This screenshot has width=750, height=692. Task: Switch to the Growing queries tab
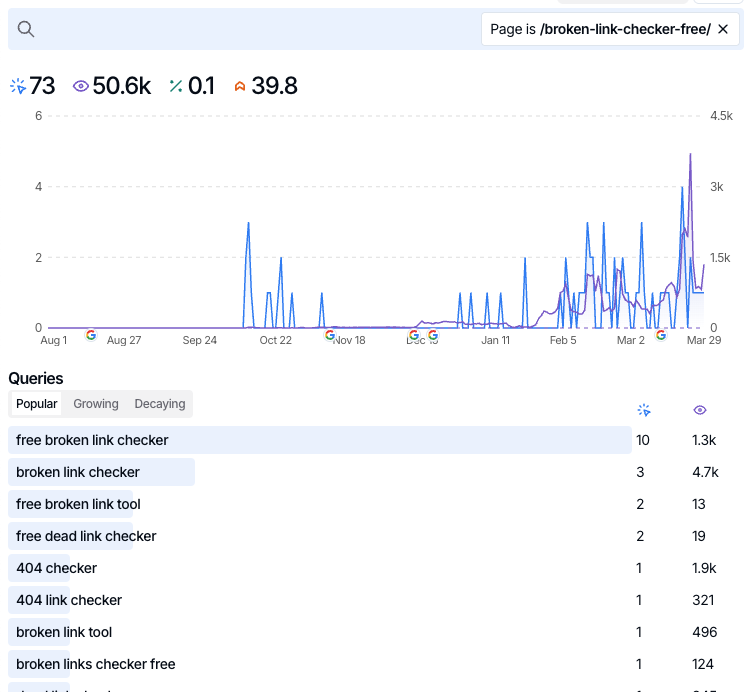point(96,404)
